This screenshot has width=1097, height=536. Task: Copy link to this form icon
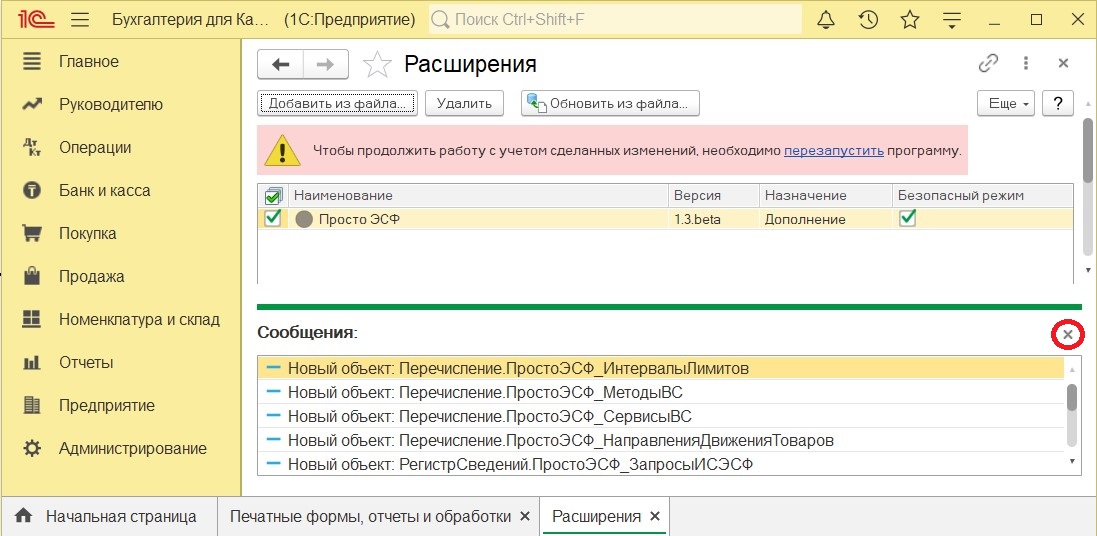pyautogui.click(x=988, y=64)
